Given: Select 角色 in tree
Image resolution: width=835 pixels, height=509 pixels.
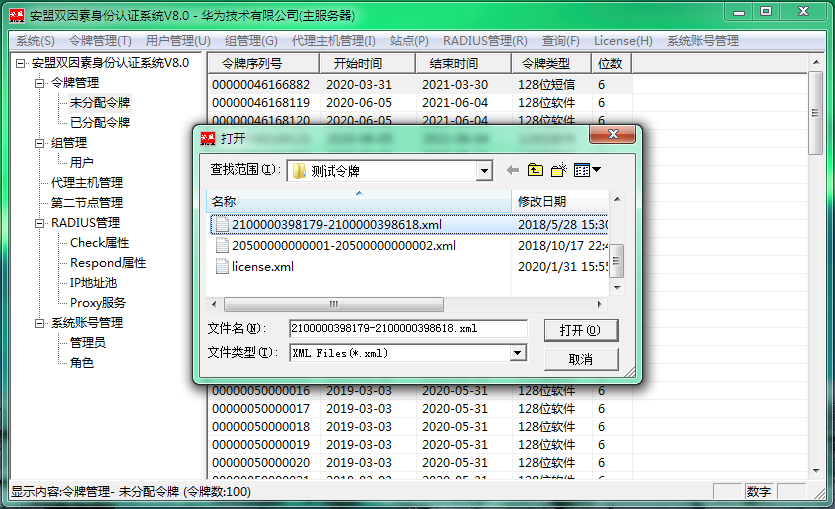Looking at the screenshot, I should pos(81,363).
